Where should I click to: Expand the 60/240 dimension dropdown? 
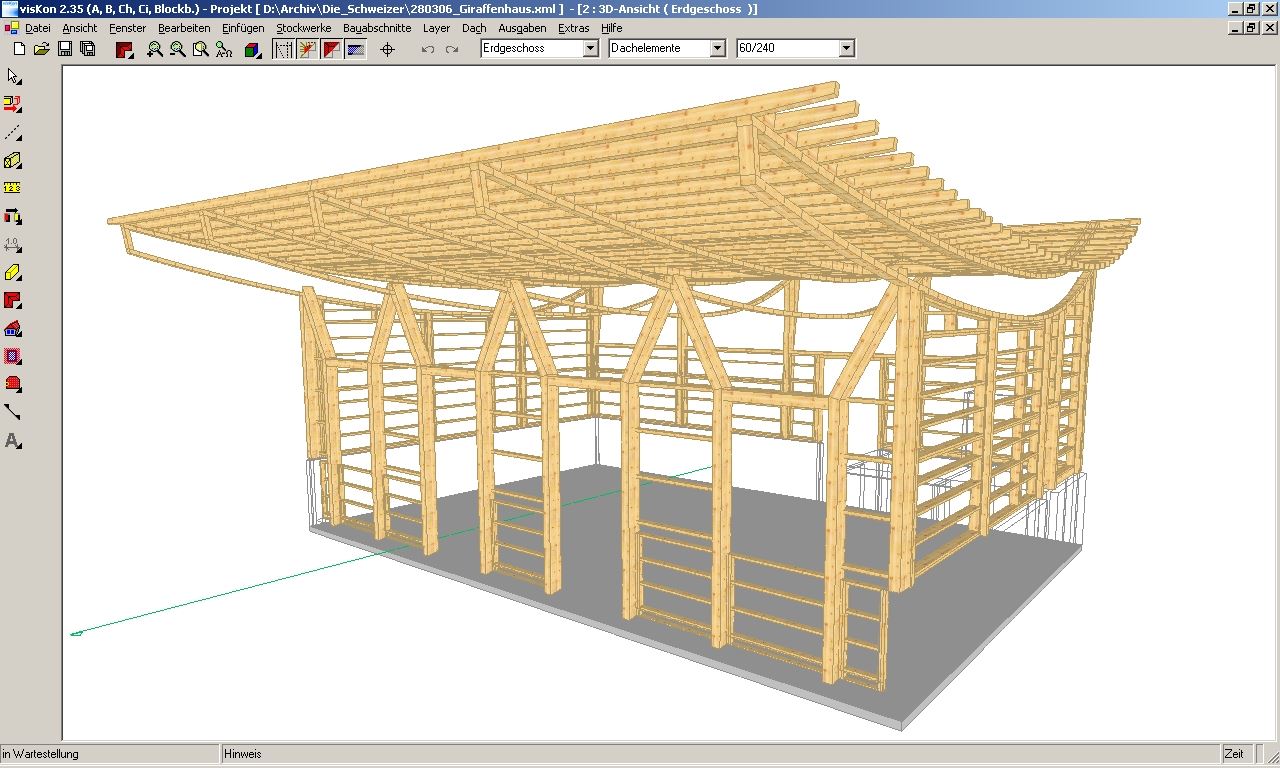click(846, 48)
